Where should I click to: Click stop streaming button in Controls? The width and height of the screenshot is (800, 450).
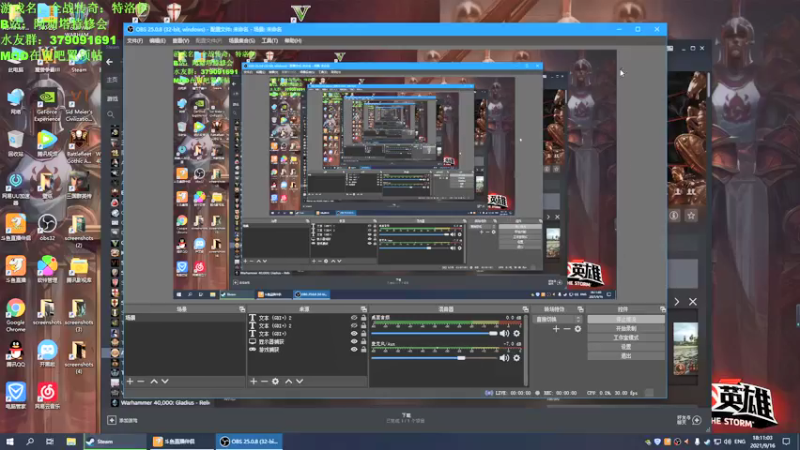point(626,319)
